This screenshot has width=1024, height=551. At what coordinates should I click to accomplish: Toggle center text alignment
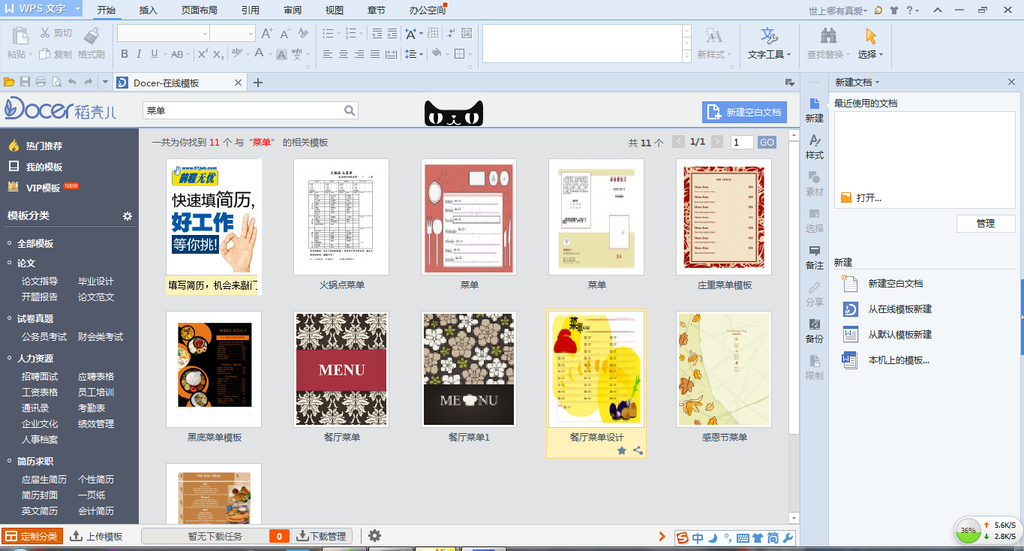(x=344, y=54)
